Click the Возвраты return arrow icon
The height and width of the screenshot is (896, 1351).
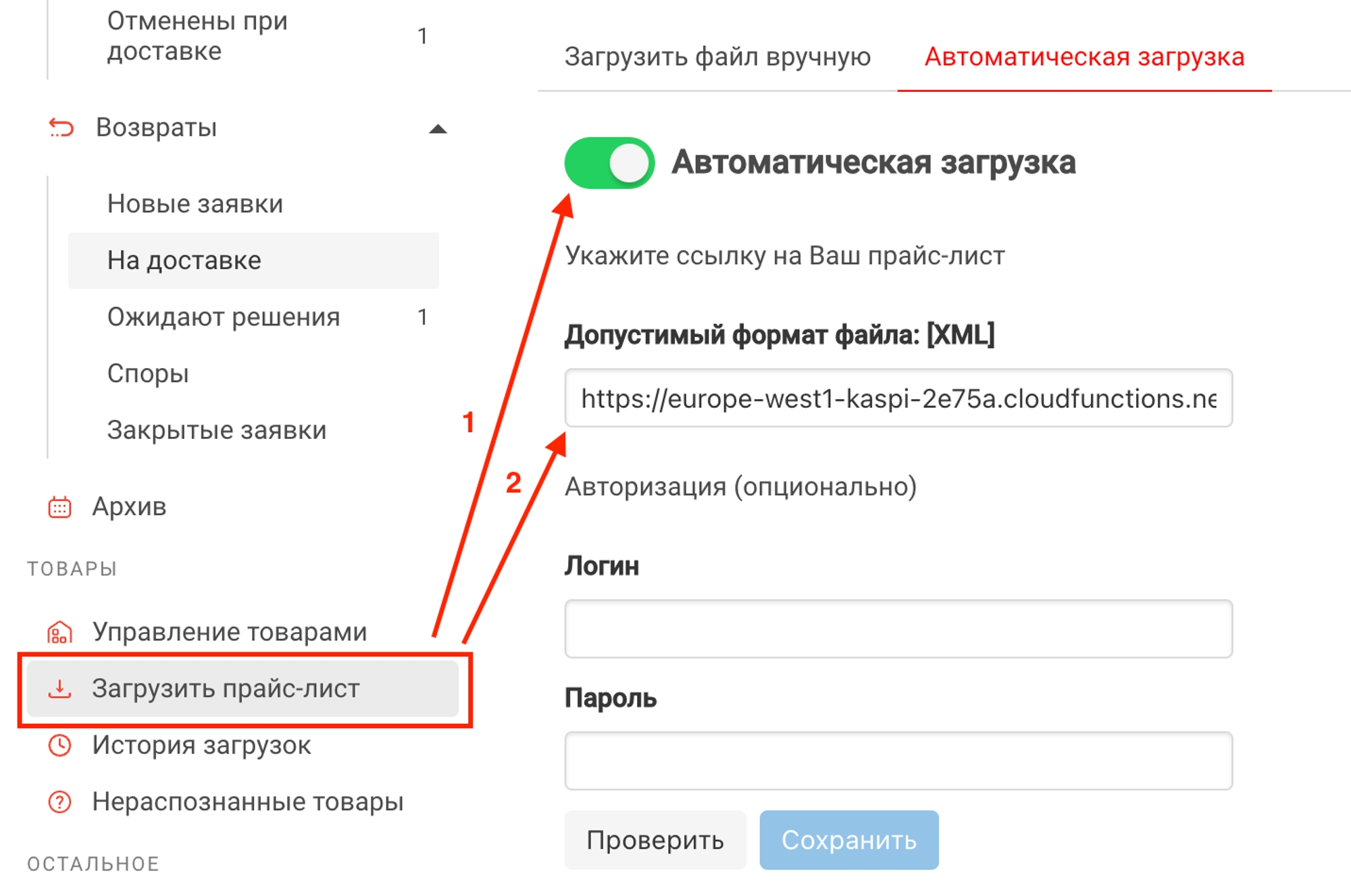pos(61,128)
